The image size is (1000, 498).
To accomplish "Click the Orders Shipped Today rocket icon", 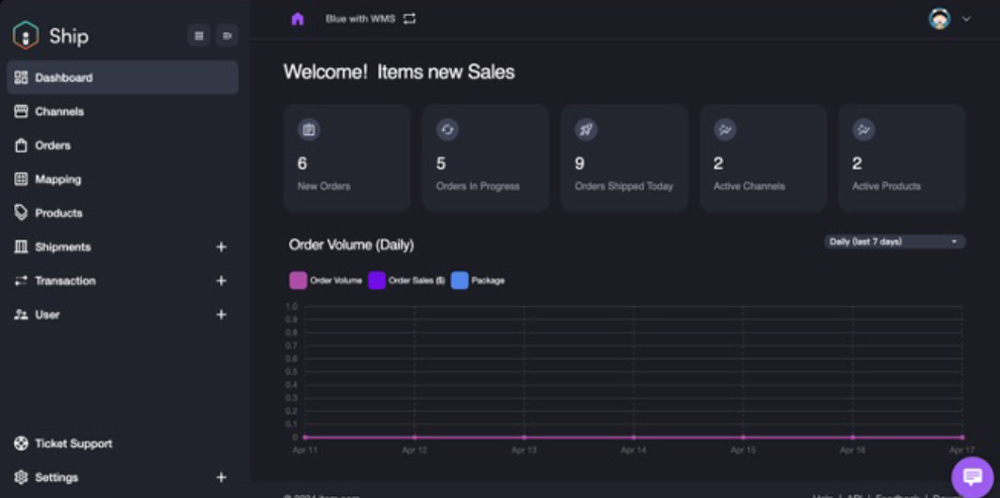I will [x=586, y=130].
